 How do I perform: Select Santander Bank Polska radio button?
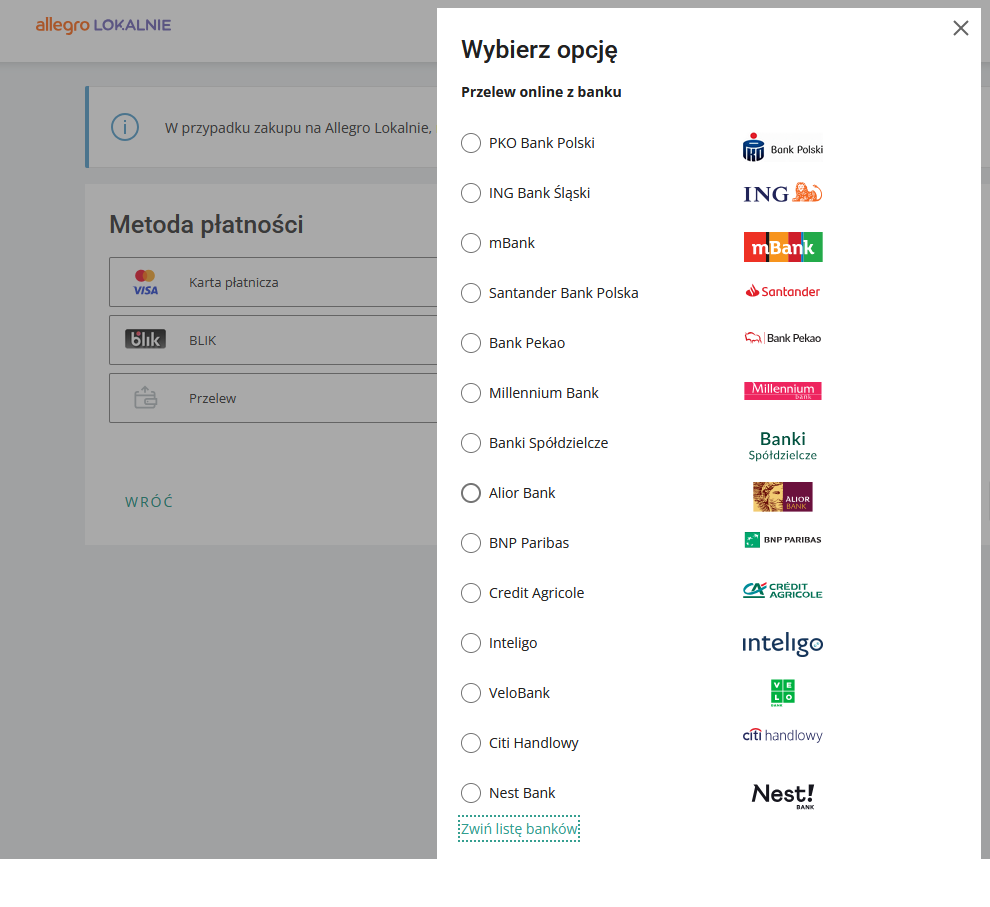tap(471, 293)
